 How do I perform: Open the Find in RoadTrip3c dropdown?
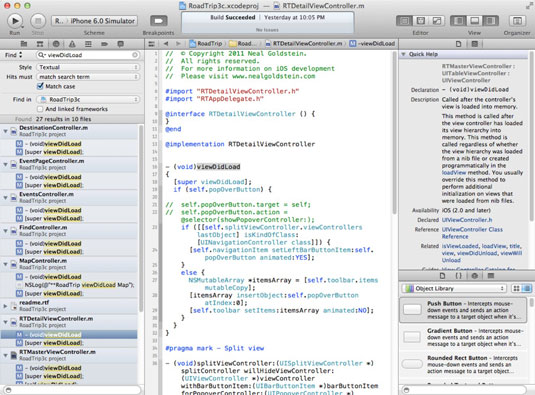click(x=88, y=100)
